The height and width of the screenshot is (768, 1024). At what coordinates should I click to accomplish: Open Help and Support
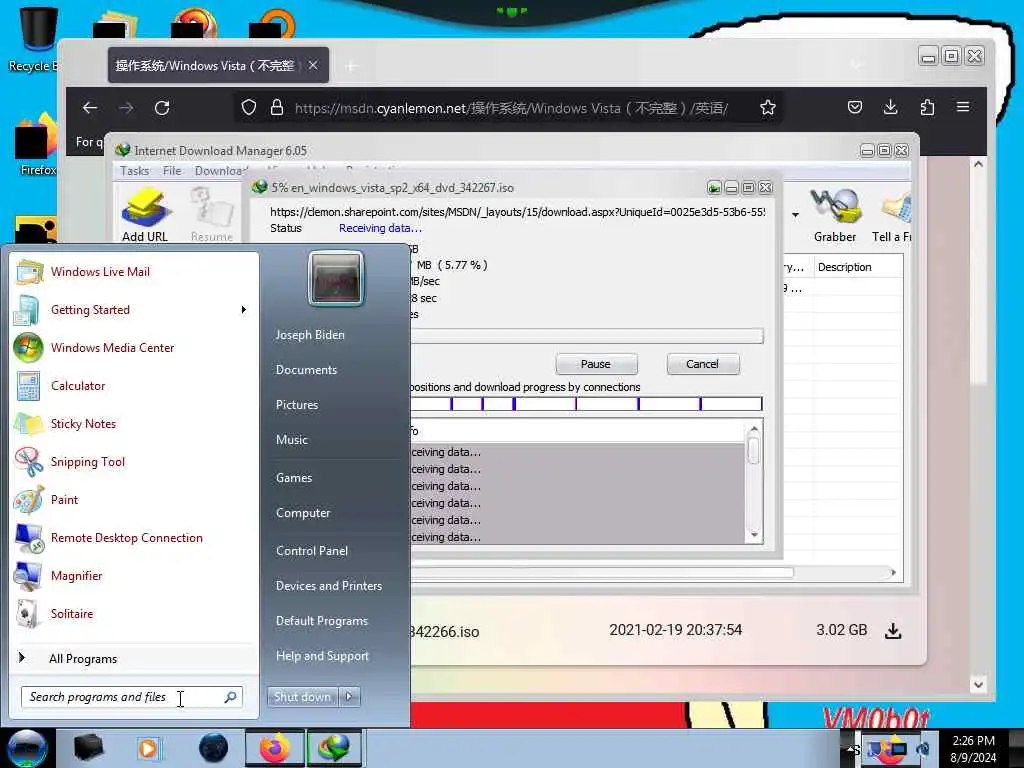pos(322,656)
